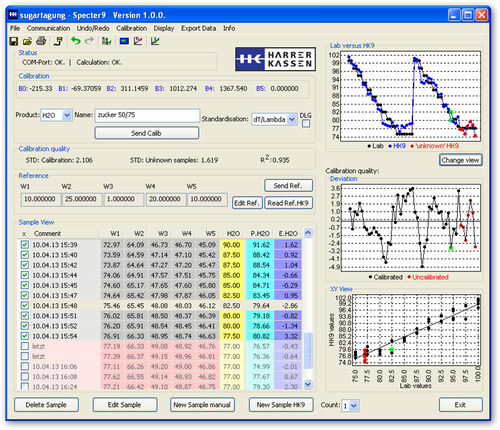Click the Delete Sample button
The height and width of the screenshot is (430, 500).
click(46, 405)
